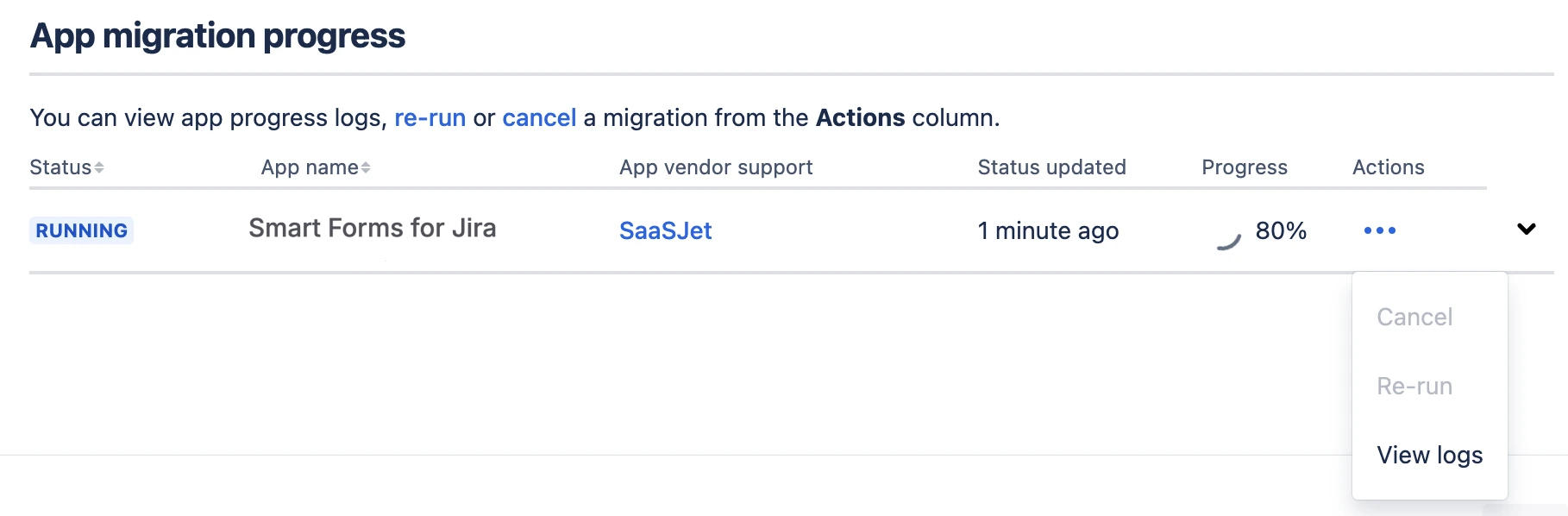
Task: Choose the Cancel menu entry
Action: coord(1414,317)
